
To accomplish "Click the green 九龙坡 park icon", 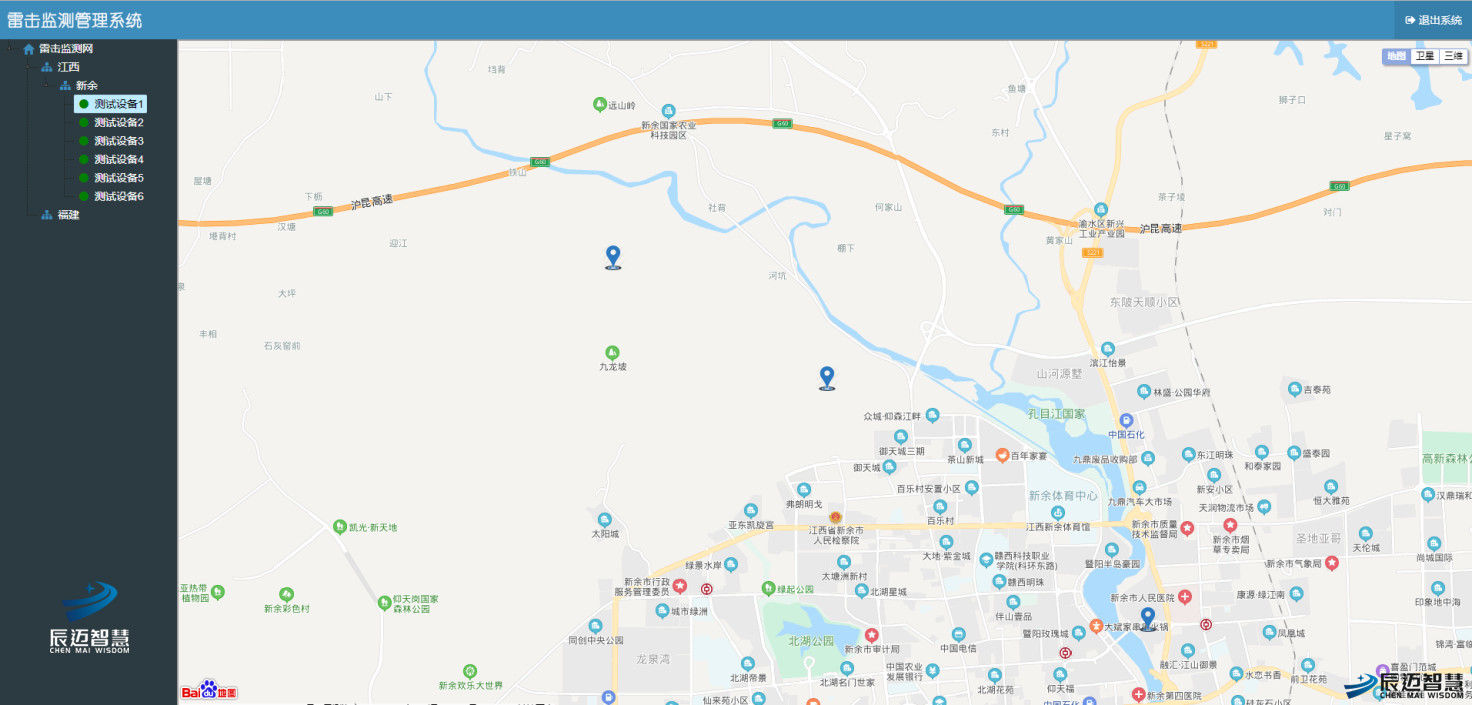I will [x=612, y=352].
